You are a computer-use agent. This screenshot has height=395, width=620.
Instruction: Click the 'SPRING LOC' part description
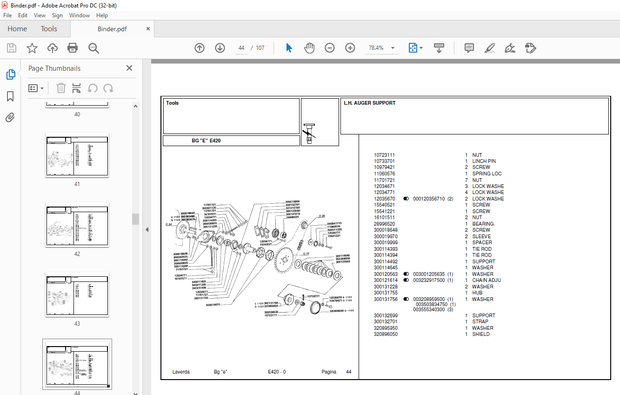click(487, 174)
